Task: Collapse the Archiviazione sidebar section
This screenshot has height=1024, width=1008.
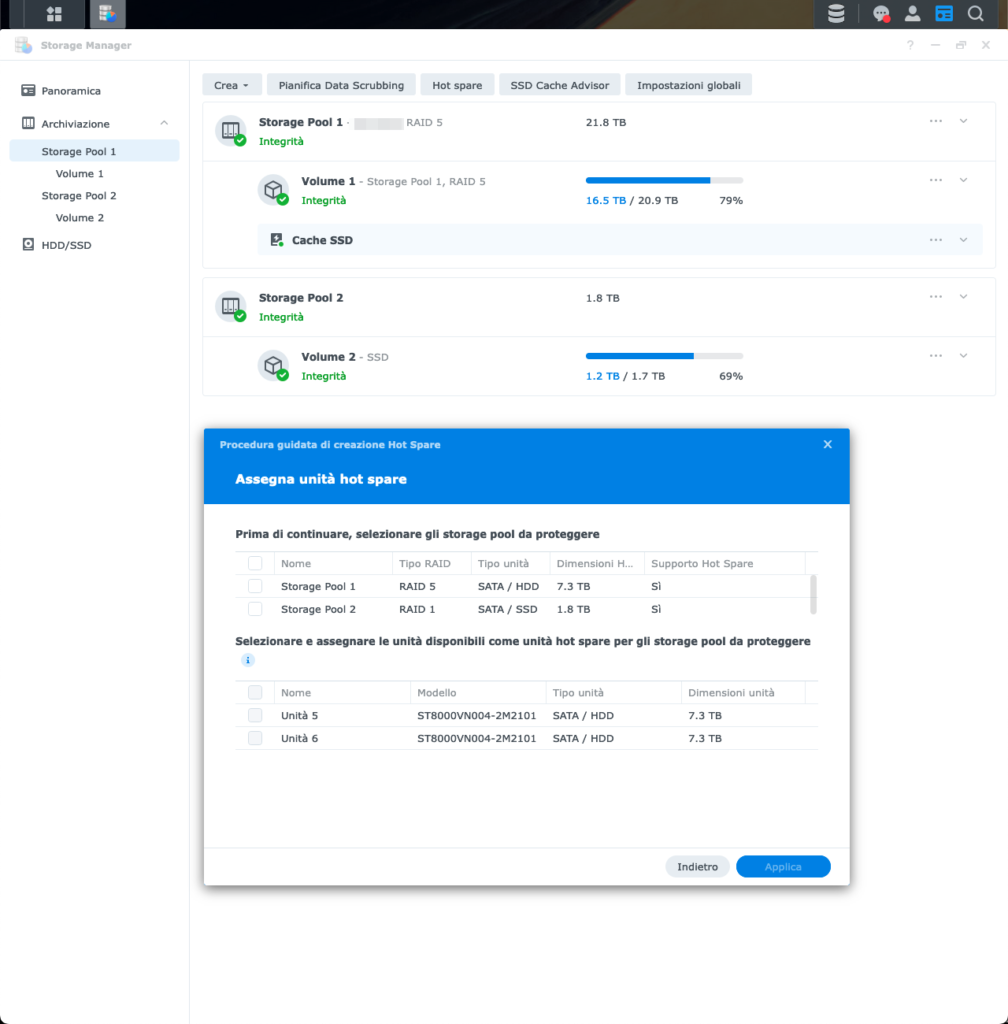Action: point(164,123)
